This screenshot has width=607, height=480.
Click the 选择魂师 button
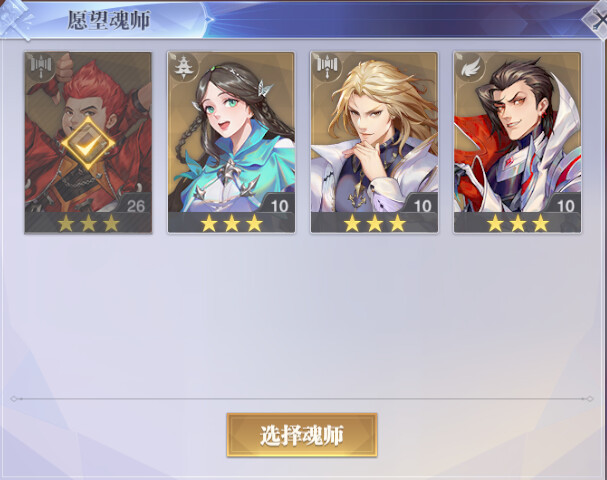[302, 435]
